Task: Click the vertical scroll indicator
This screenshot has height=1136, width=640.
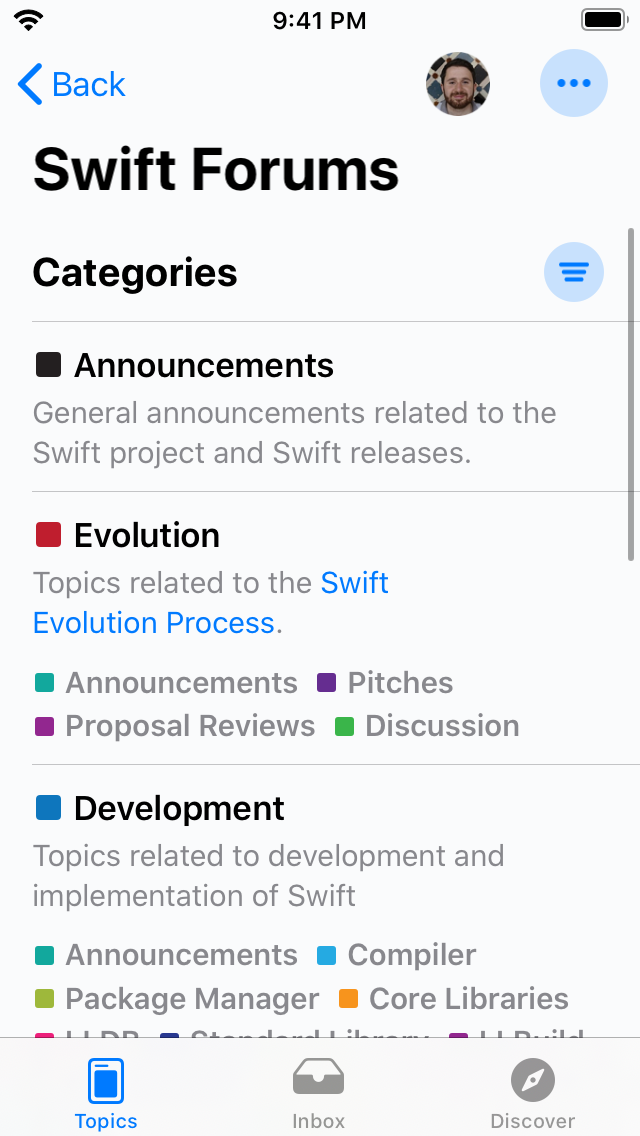Action: [x=630, y=395]
